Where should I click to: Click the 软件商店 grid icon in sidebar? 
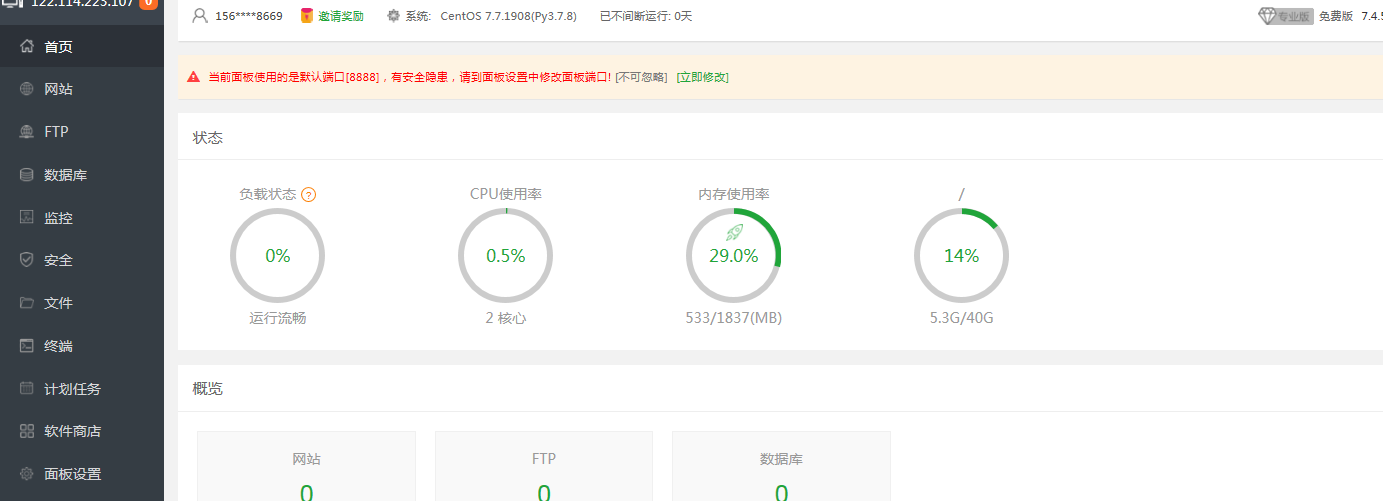27,431
